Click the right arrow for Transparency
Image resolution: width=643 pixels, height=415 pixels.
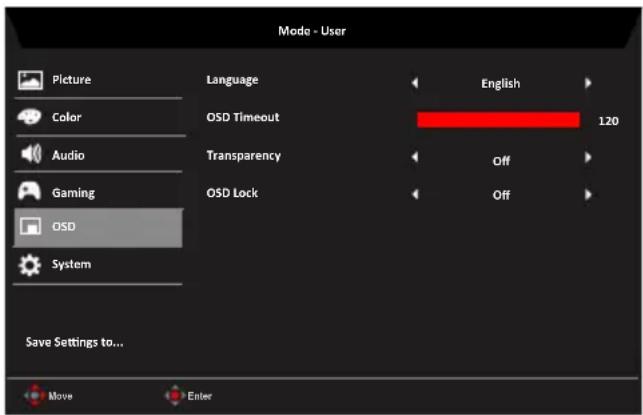[588, 157]
